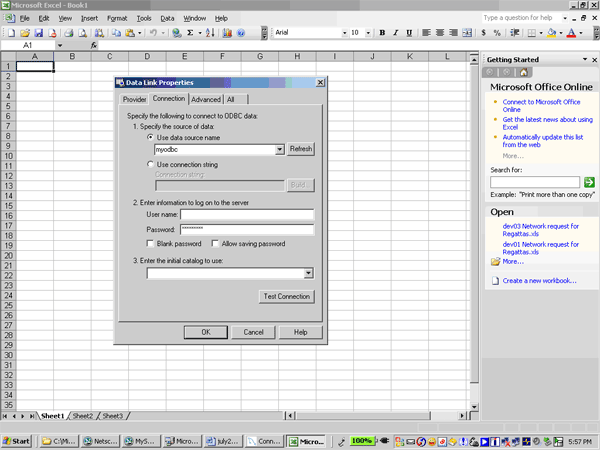600x450 pixels.
Task: Click the green search go arrow
Action: 589,182
